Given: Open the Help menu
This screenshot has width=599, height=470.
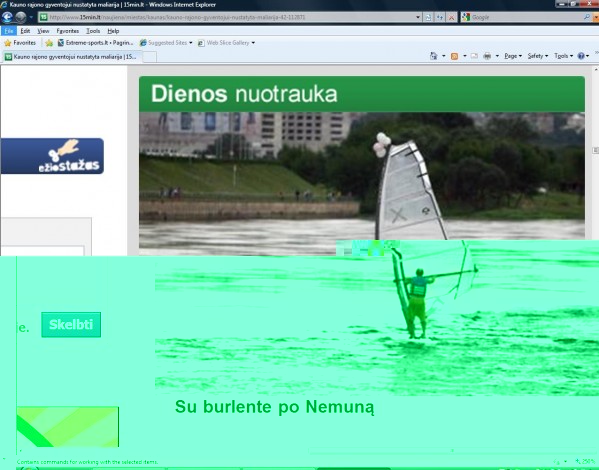Looking at the screenshot, I should 113,31.
